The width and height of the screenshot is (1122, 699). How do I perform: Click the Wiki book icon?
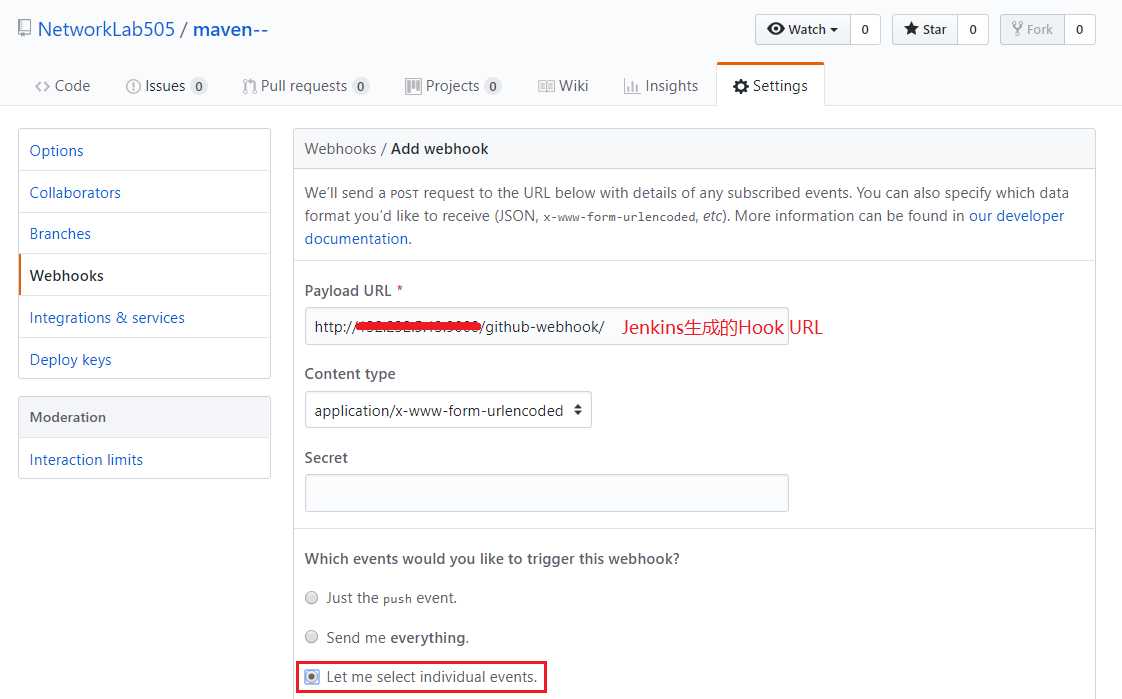tap(546, 87)
